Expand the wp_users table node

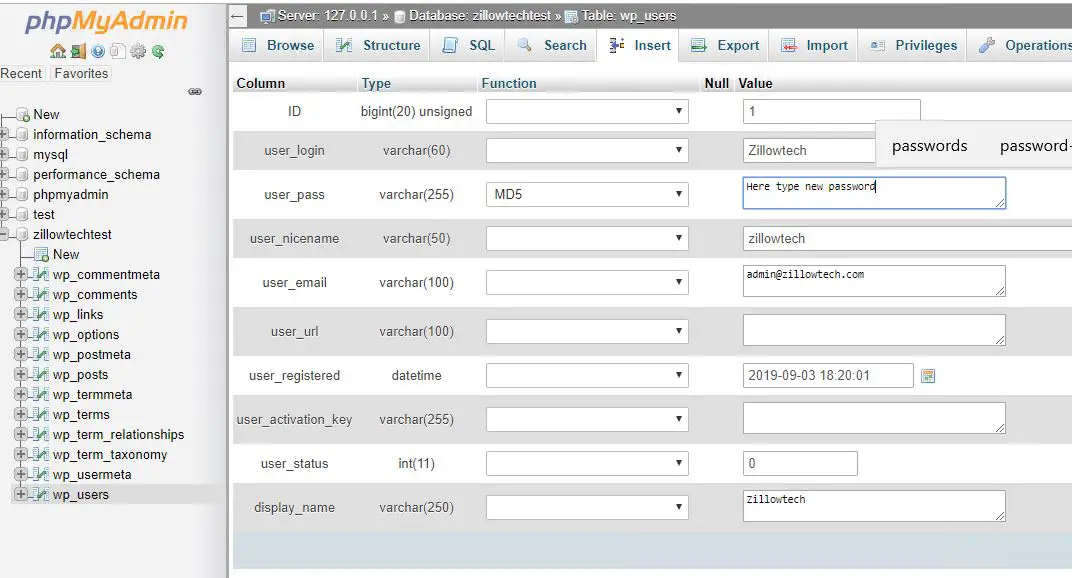(21, 494)
